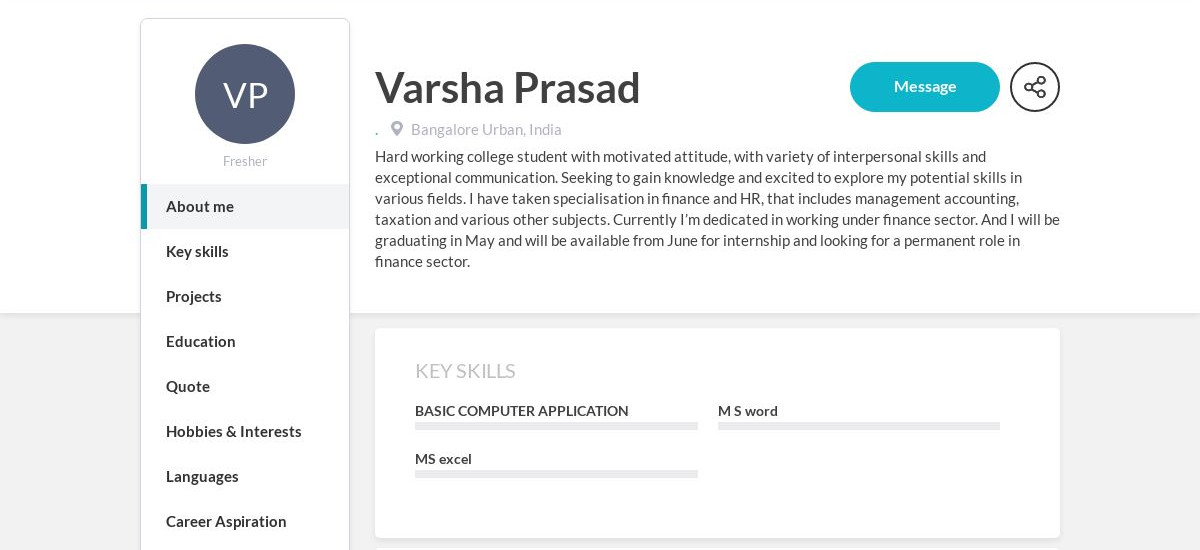Click the location pin icon
Image resolution: width=1200 pixels, height=550 pixels.
coord(397,129)
